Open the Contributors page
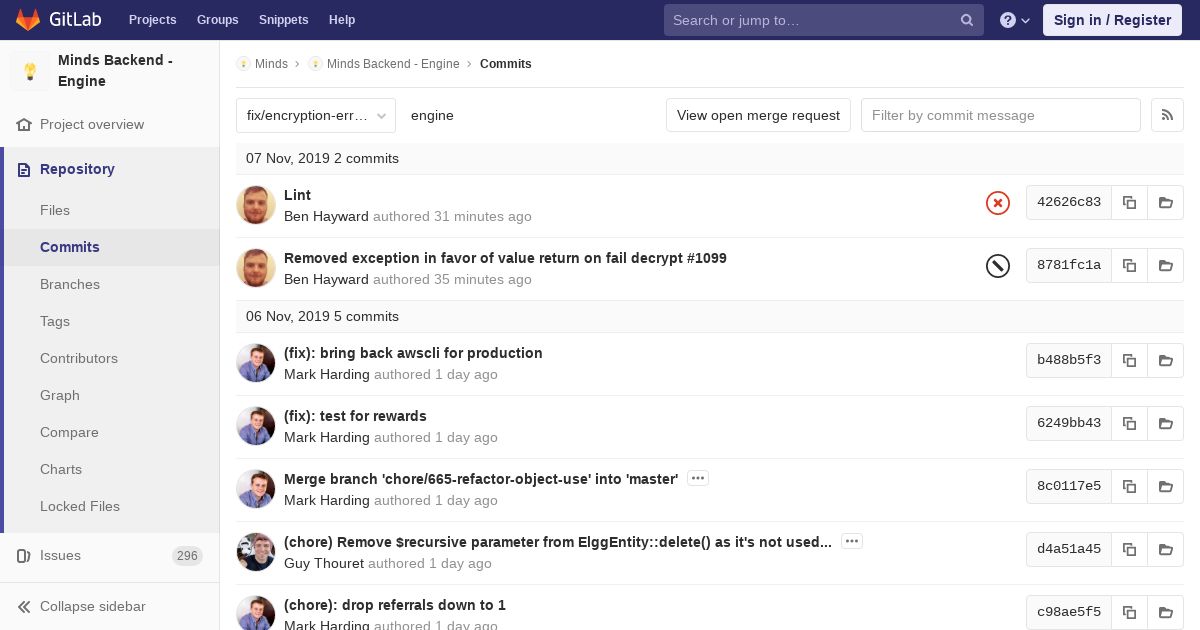Image resolution: width=1200 pixels, height=630 pixels. click(79, 358)
